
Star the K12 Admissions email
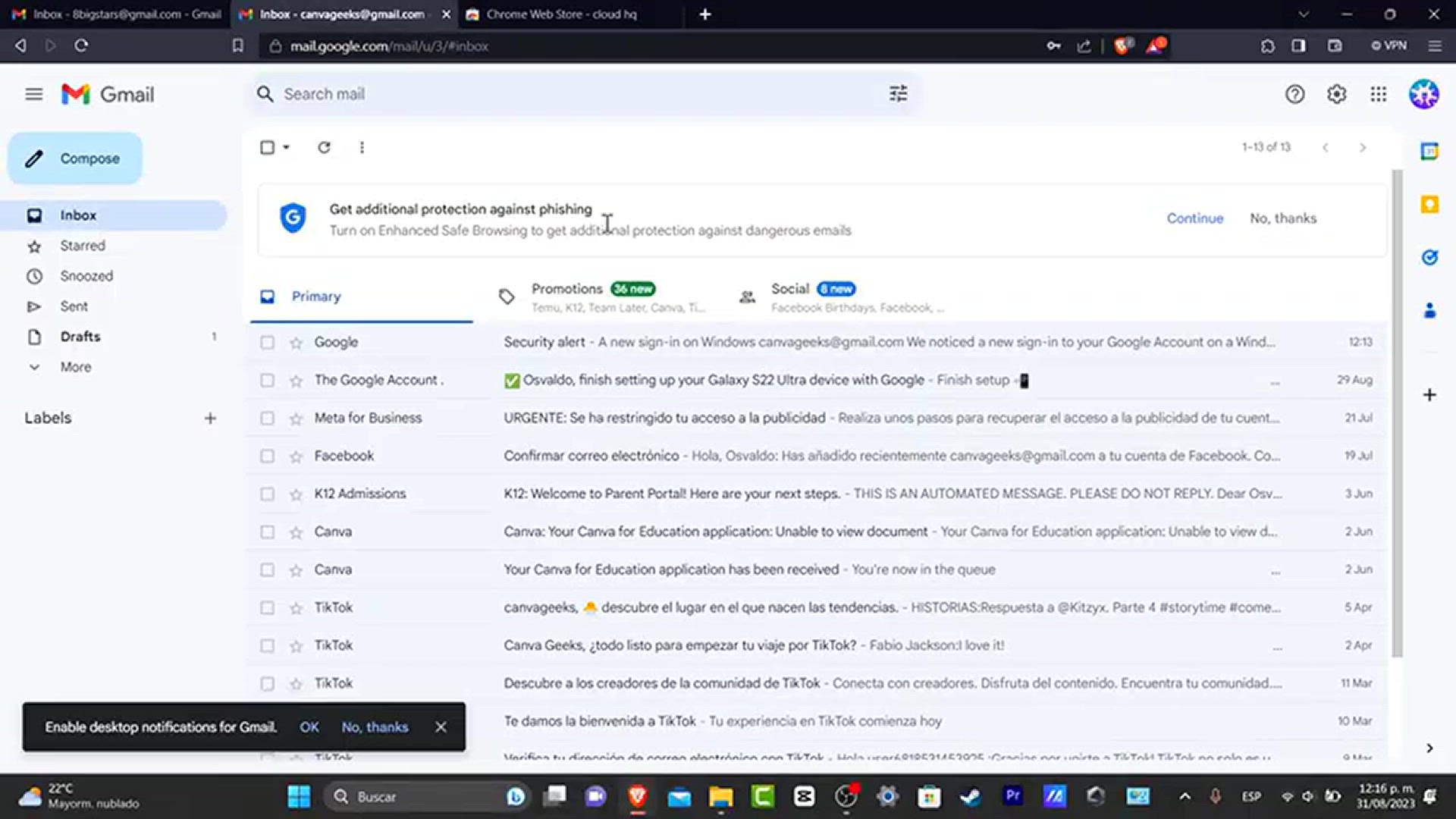point(296,494)
